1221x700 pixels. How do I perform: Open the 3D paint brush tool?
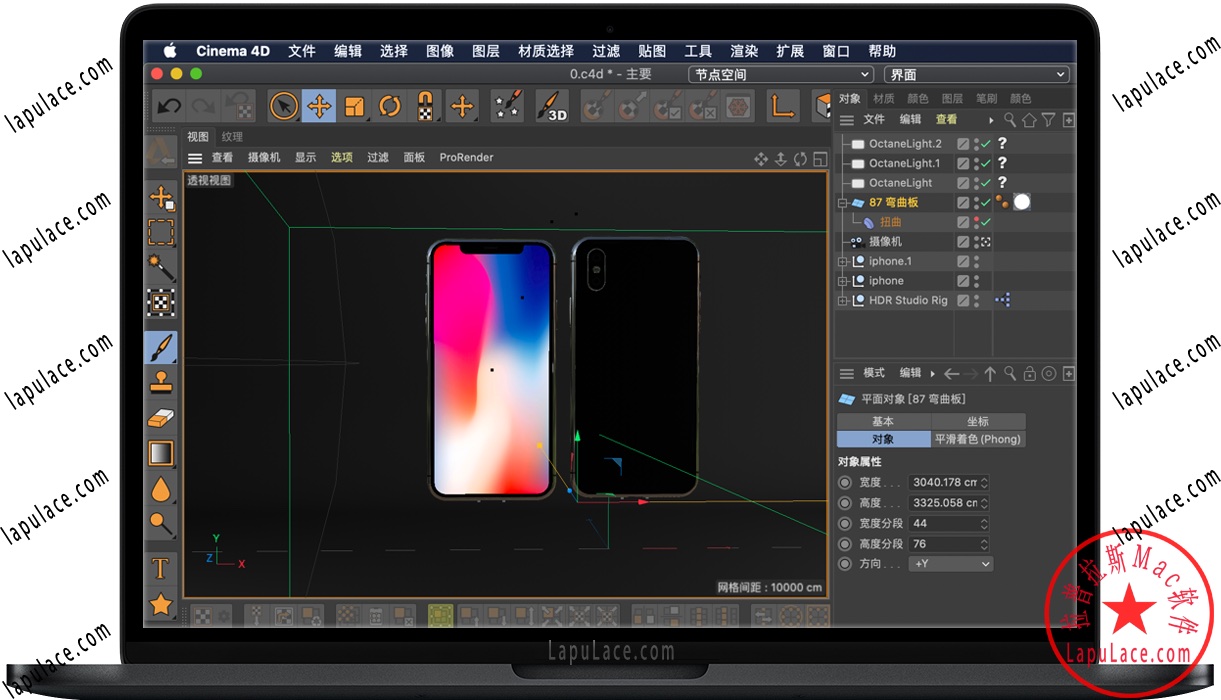tap(550, 107)
